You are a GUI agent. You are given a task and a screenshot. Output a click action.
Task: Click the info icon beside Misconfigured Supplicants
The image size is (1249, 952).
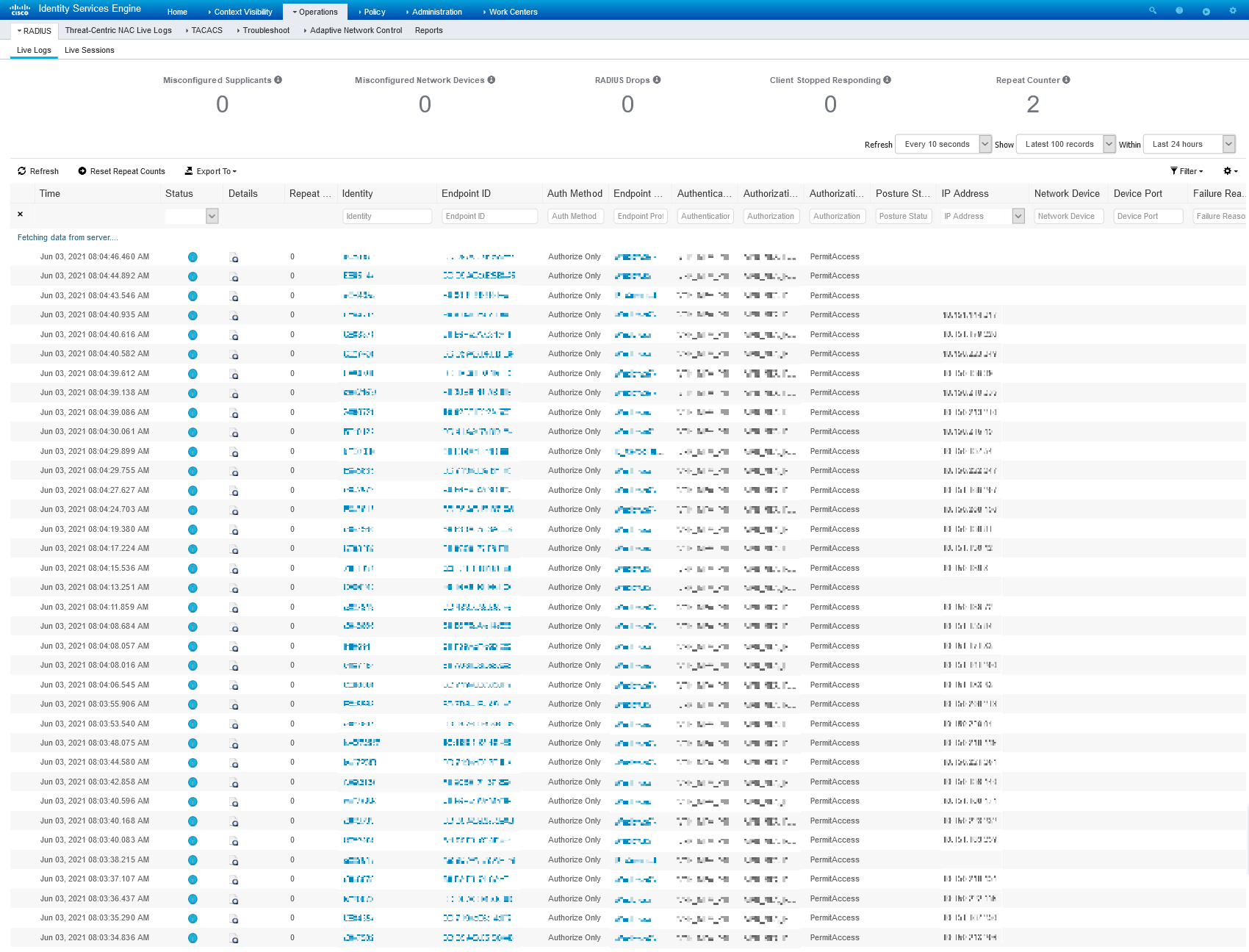pyautogui.click(x=278, y=80)
